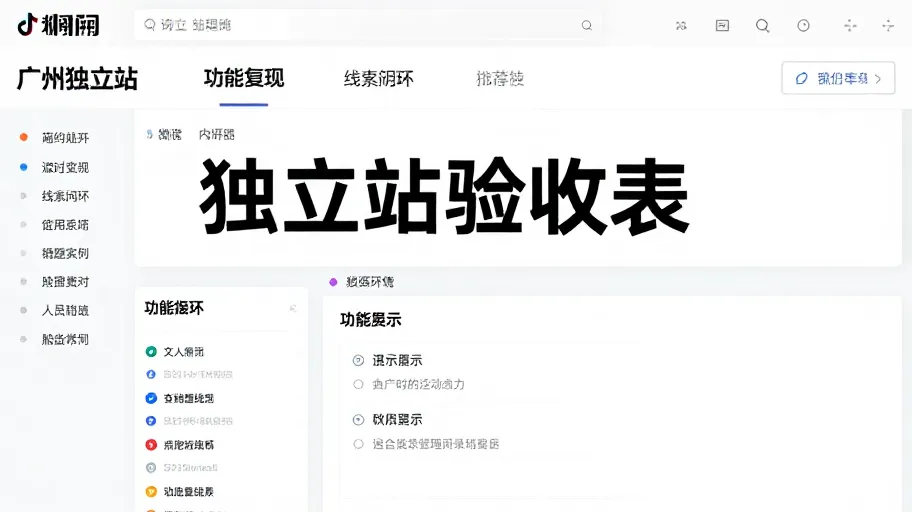Open the grayed-out third header tab
The image size is (912, 512).
coord(500,79)
